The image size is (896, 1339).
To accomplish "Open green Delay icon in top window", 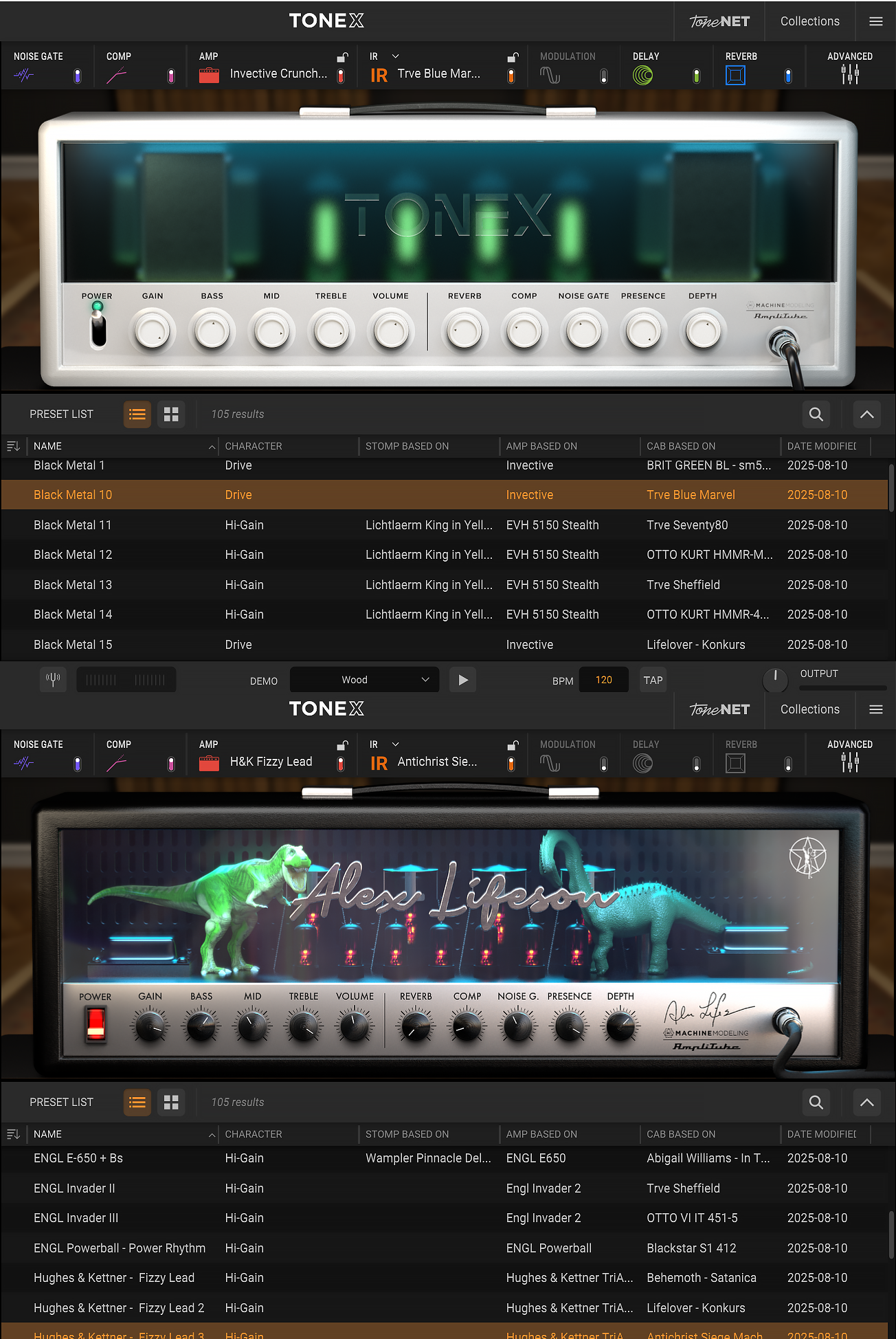I will [x=643, y=76].
